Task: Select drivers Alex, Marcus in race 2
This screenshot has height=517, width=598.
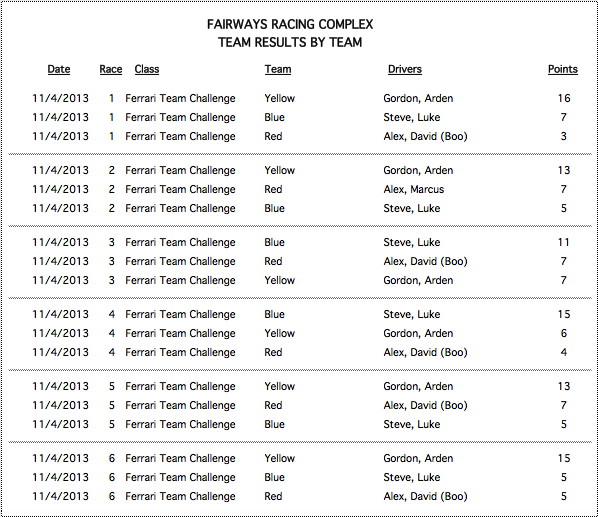Action: point(414,189)
